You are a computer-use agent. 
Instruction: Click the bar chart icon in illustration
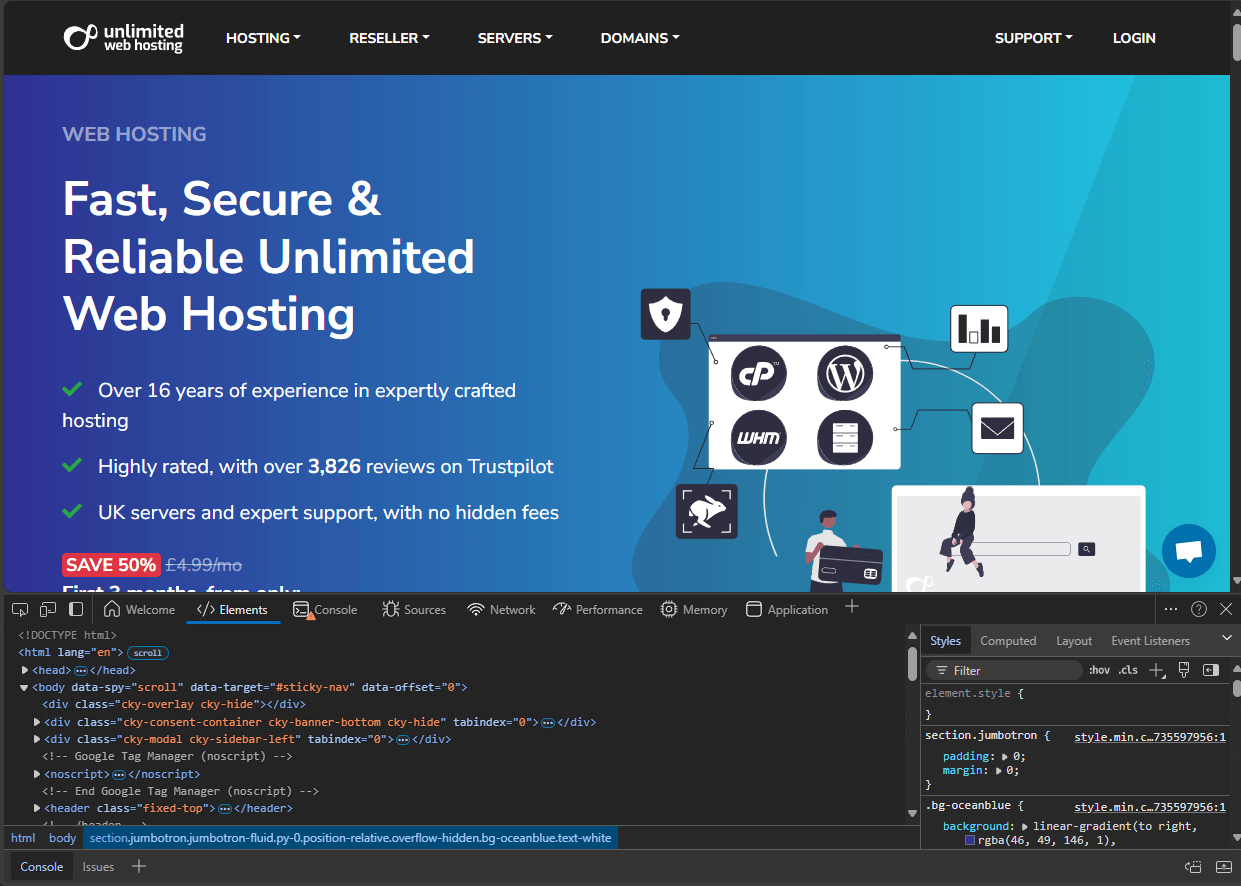[x=979, y=330]
